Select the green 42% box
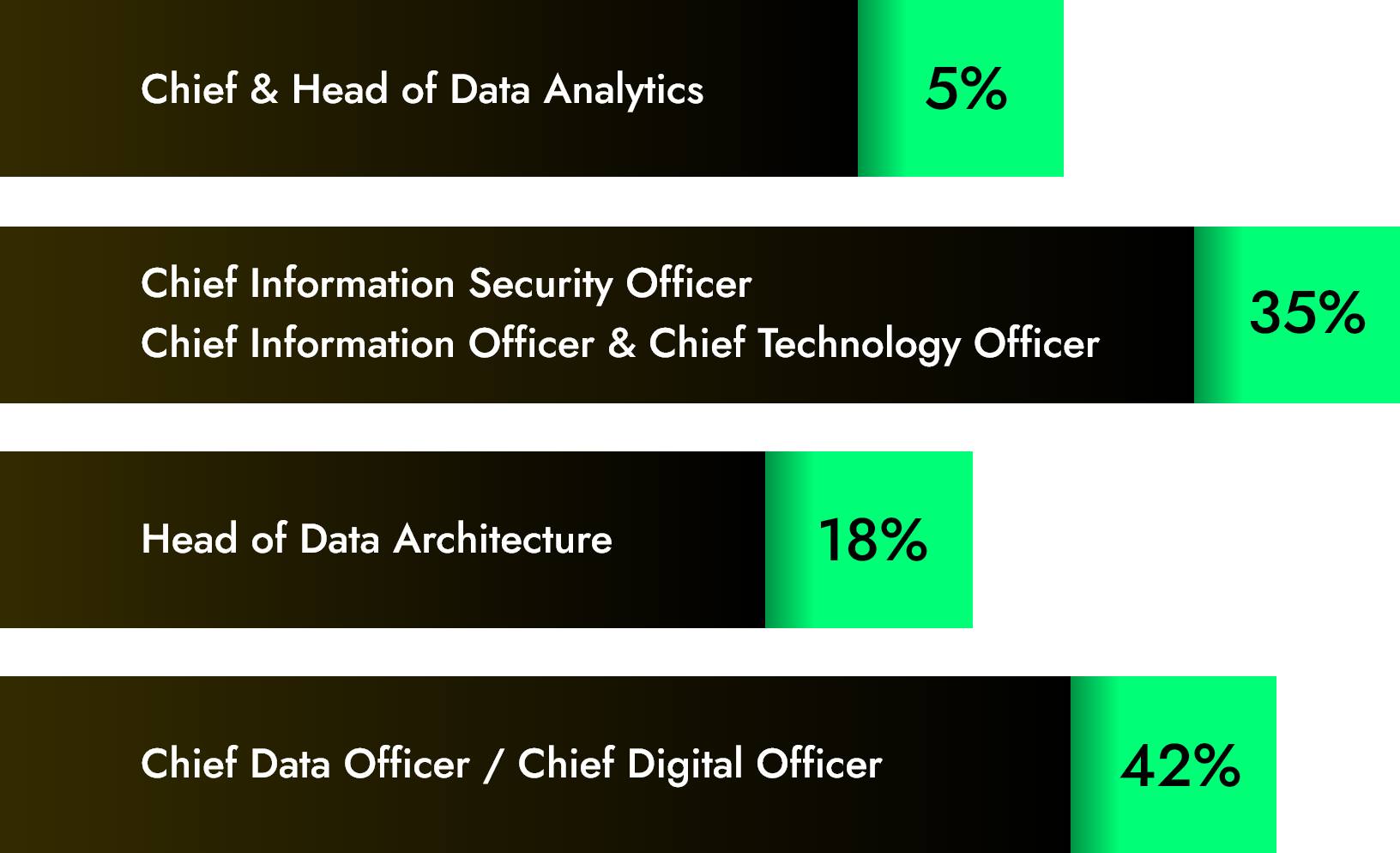The height and width of the screenshot is (853, 1400). point(1173,765)
